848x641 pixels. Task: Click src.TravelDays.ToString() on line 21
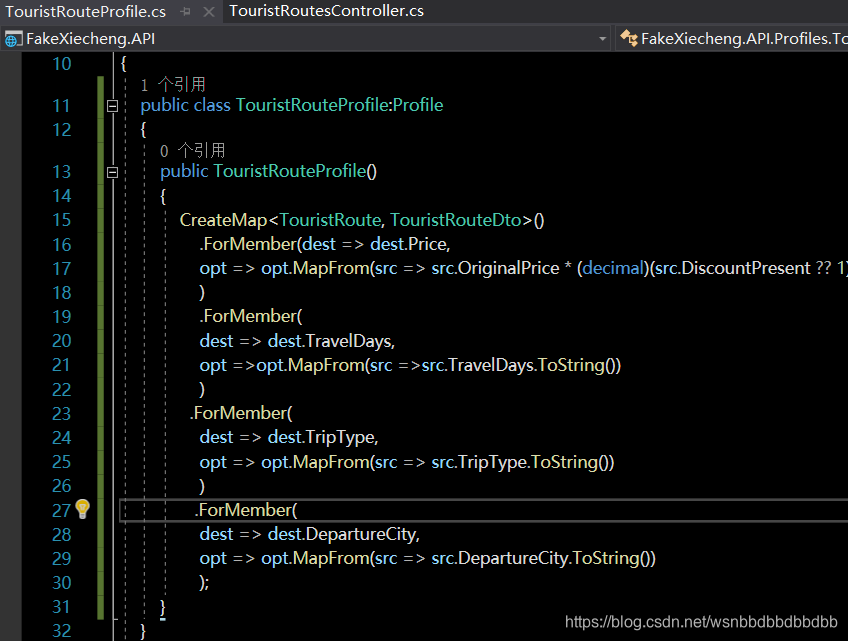pos(519,365)
